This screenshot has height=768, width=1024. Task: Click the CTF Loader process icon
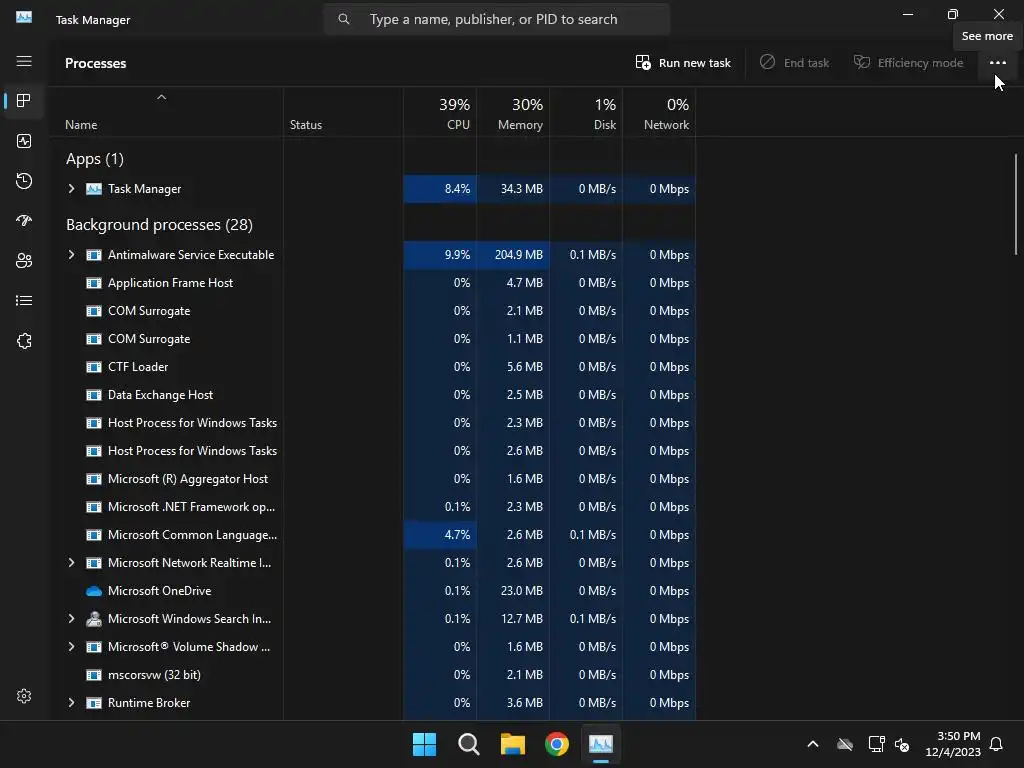coord(94,367)
